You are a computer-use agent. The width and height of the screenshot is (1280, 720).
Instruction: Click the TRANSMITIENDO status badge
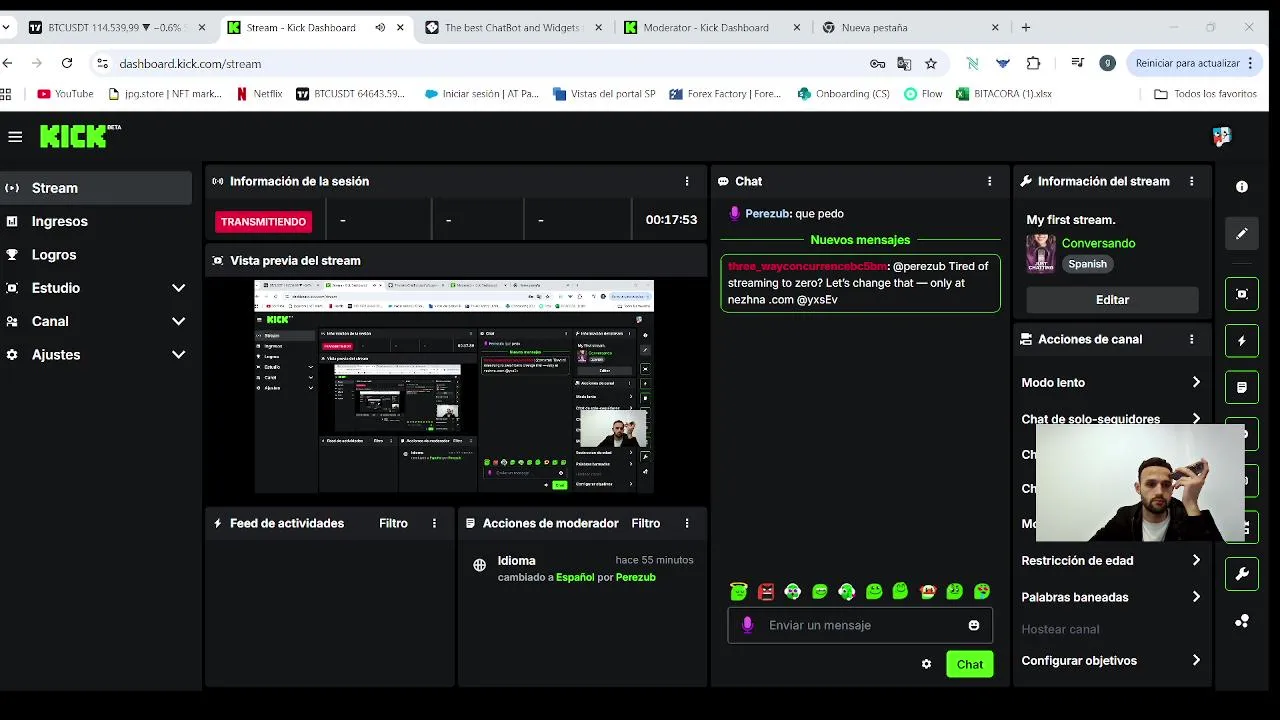tap(264, 221)
